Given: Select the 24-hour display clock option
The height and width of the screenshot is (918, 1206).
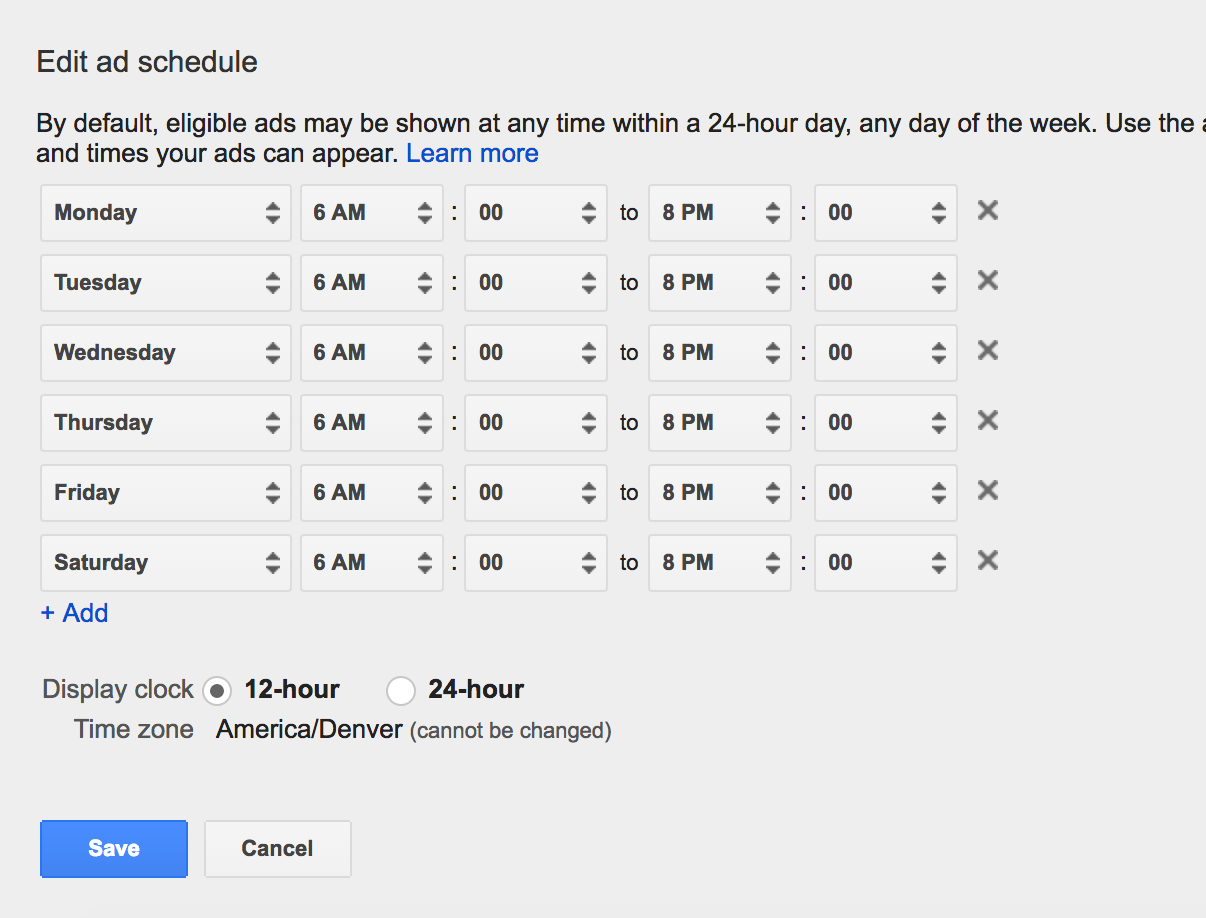Looking at the screenshot, I should point(400,690).
